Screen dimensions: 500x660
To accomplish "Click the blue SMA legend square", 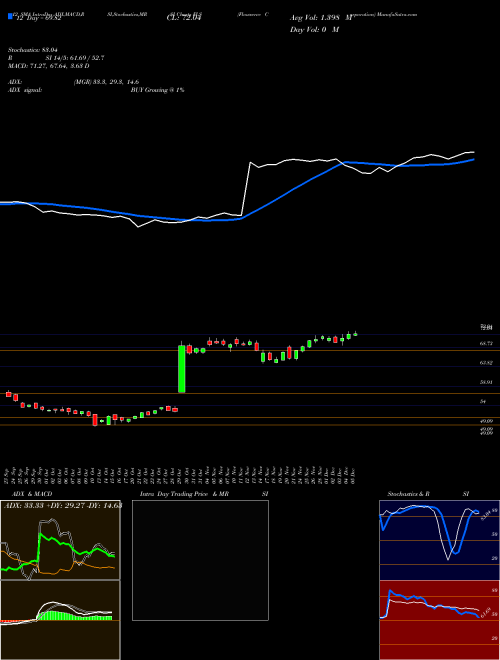I will [x=11, y=16].
